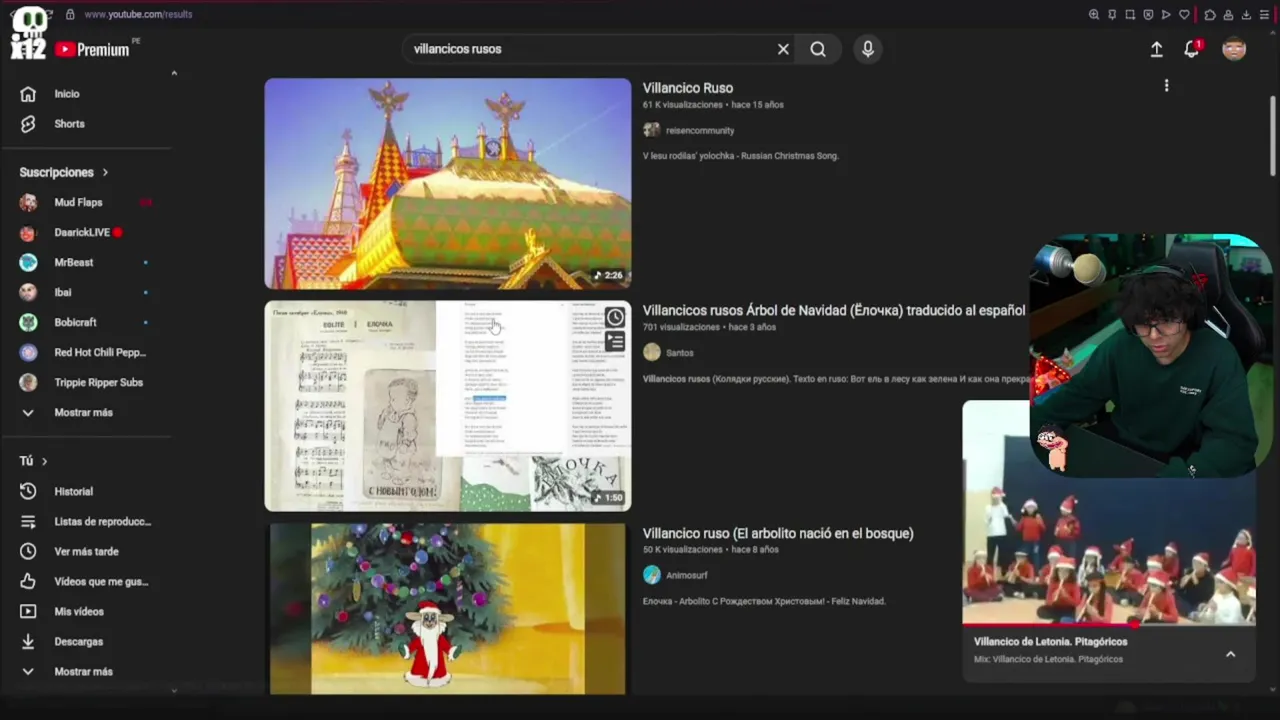Open Trippie Ripper Subs subscription
This screenshot has width=1280, height=720.
[x=98, y=383]
